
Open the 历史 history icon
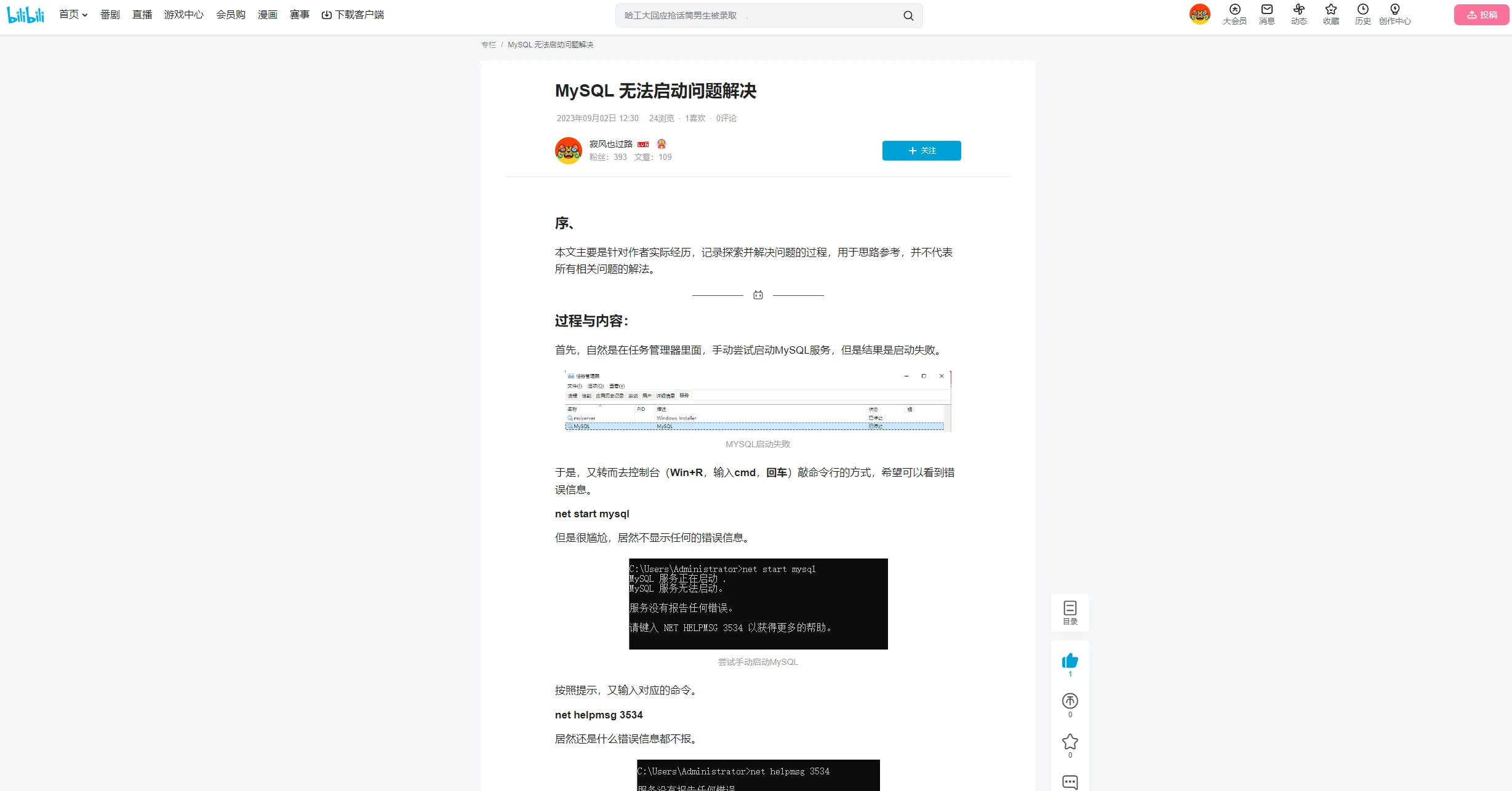coord(1363,14)
